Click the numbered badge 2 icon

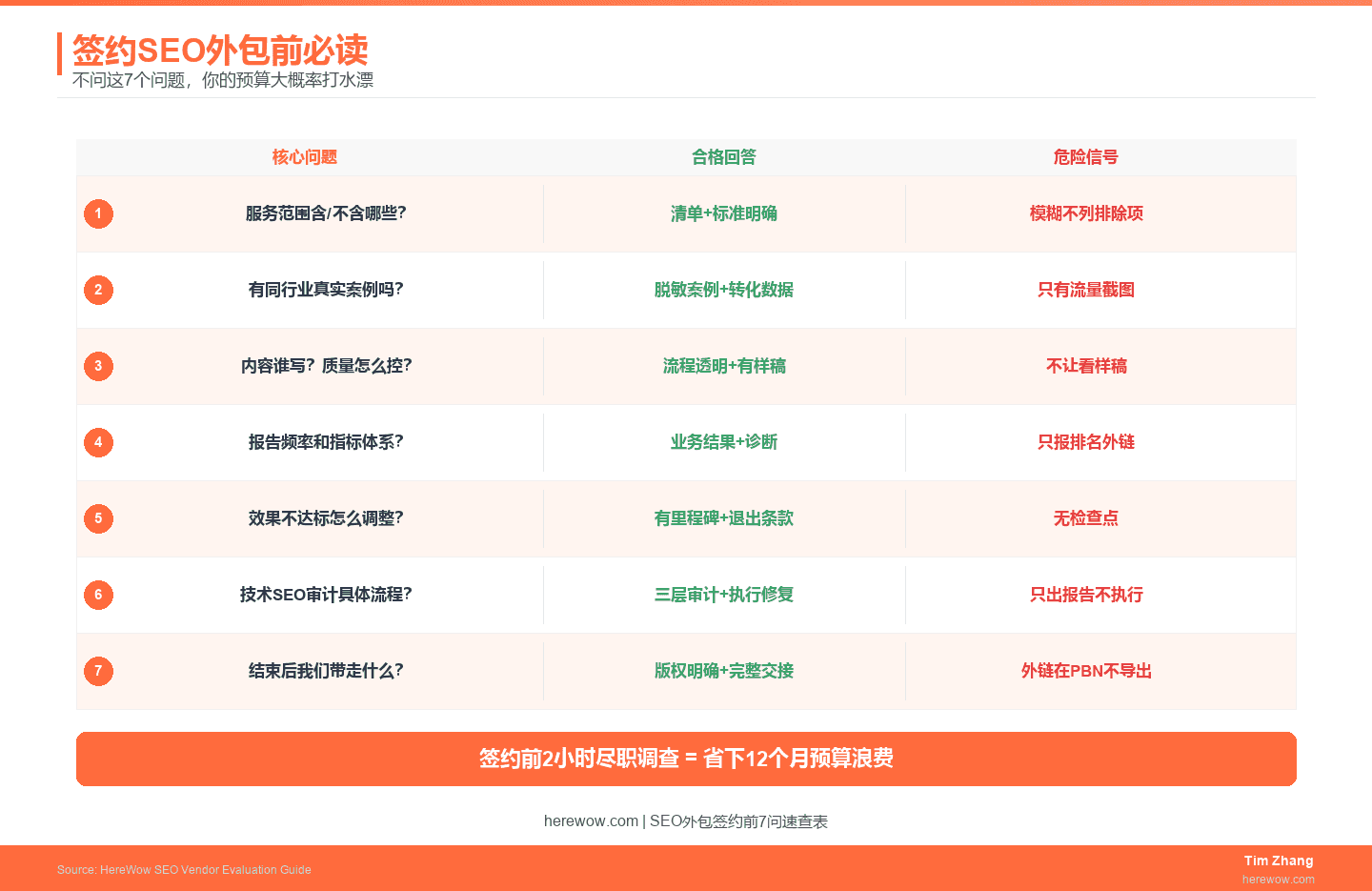coord(98,290)
